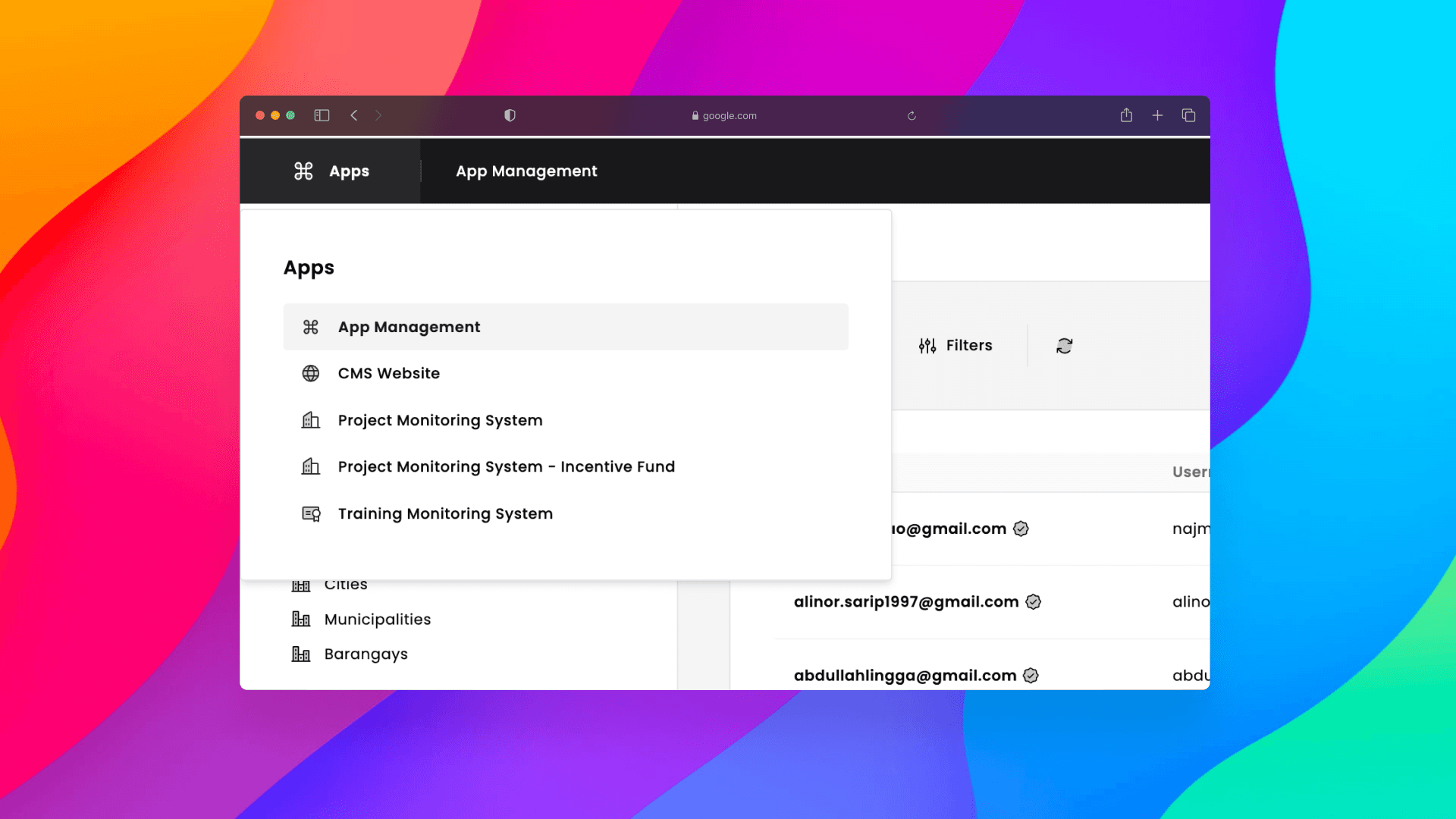This screenshot has height=819, width=1456.
Task: Open CMS Website app
Action: pos(388,373)
